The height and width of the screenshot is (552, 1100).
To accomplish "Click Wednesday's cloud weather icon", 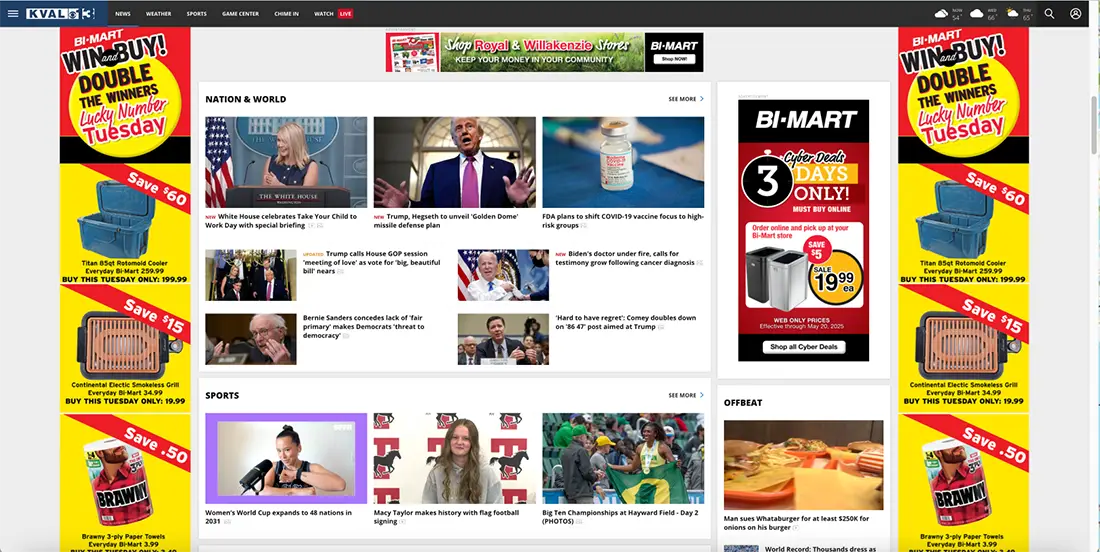I will coord(977,13).
